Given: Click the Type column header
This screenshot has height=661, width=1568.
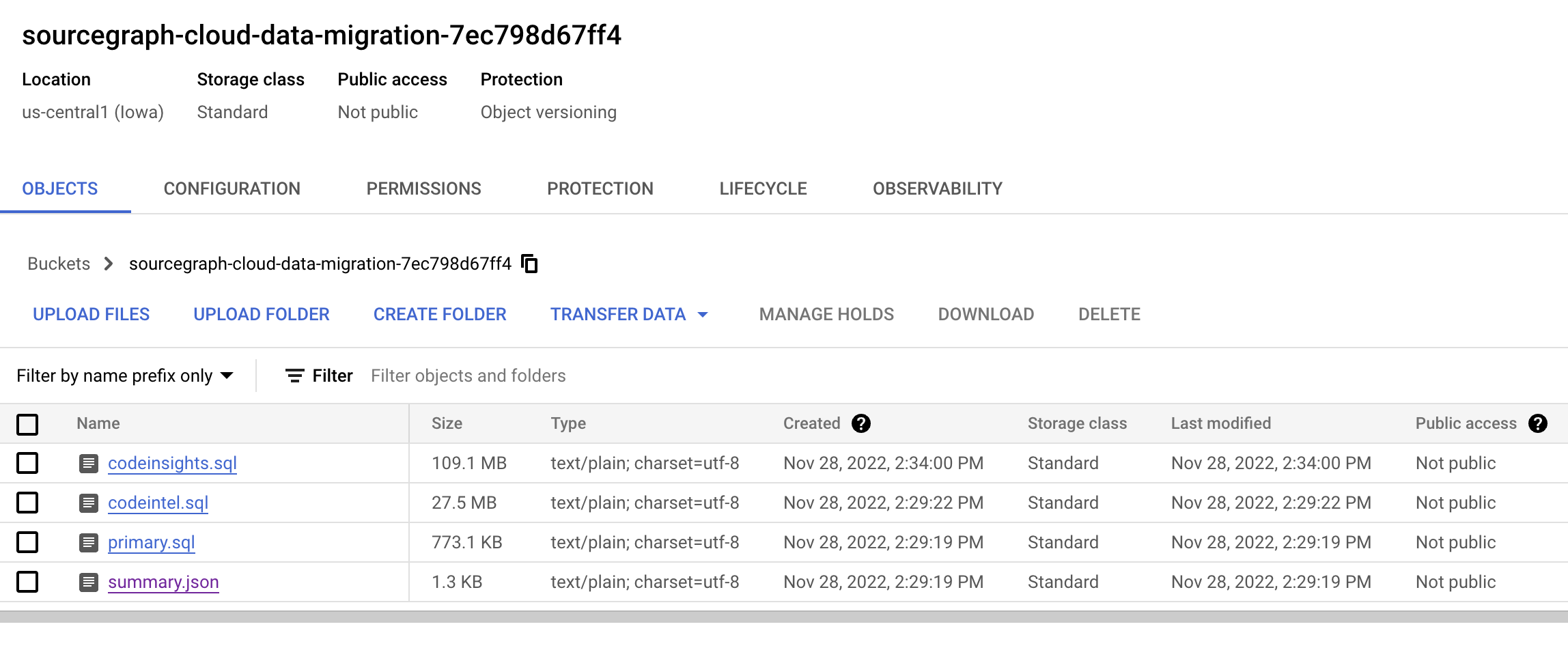Looking at the screenshot, I should (568, 423).
